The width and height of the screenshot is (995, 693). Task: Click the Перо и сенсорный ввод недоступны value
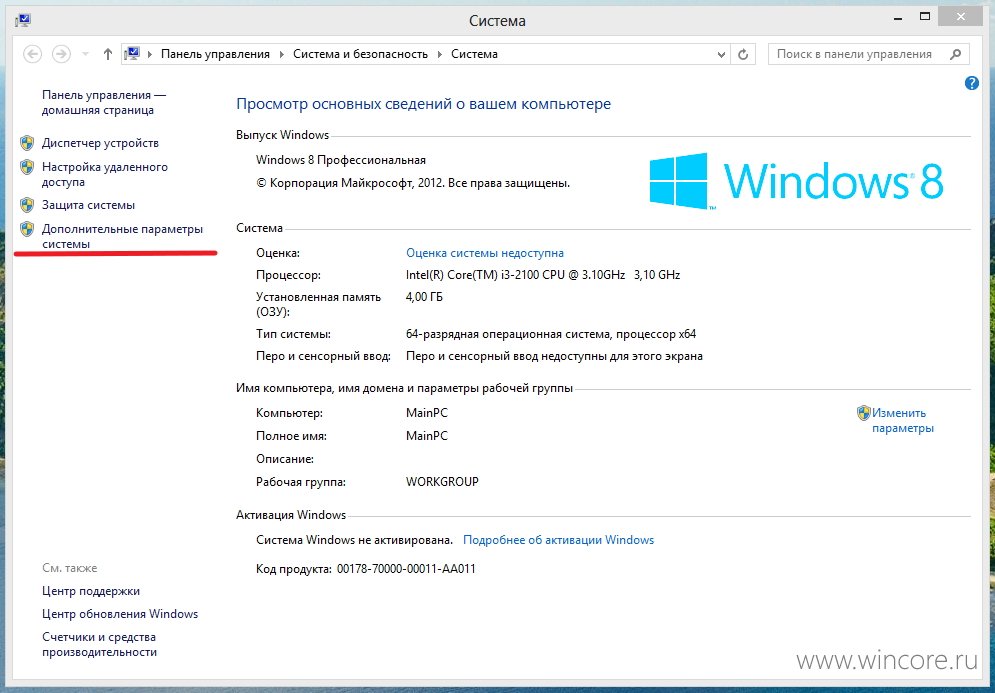click(555, 356)
